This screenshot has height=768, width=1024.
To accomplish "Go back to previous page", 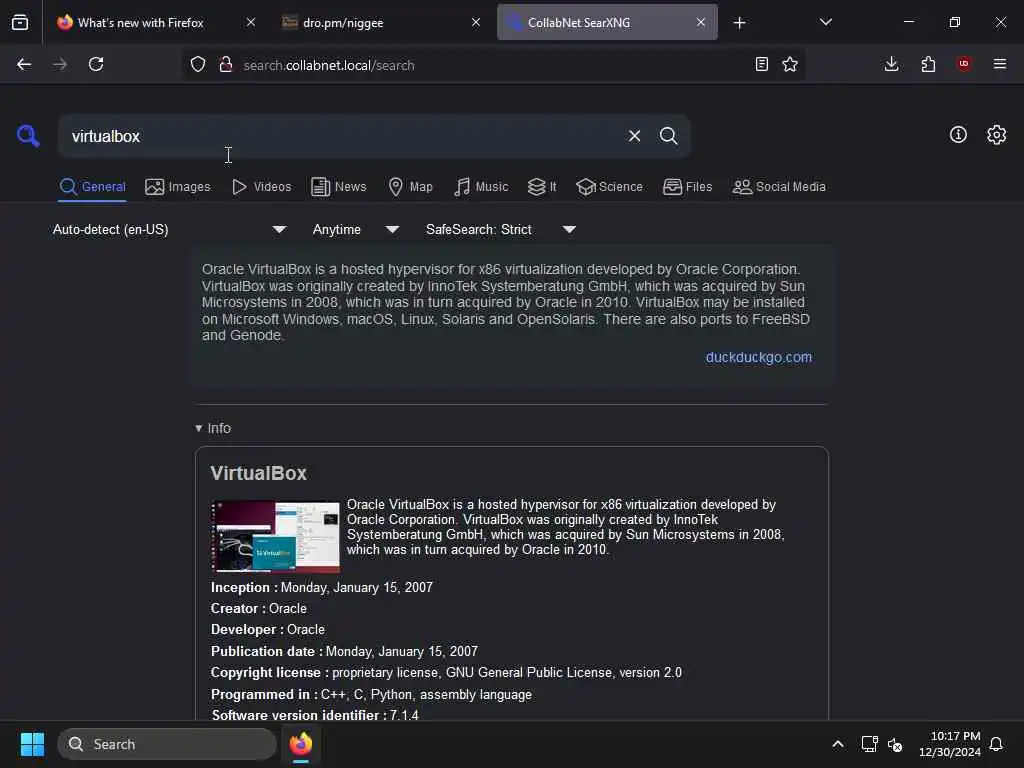I will 24,64.
